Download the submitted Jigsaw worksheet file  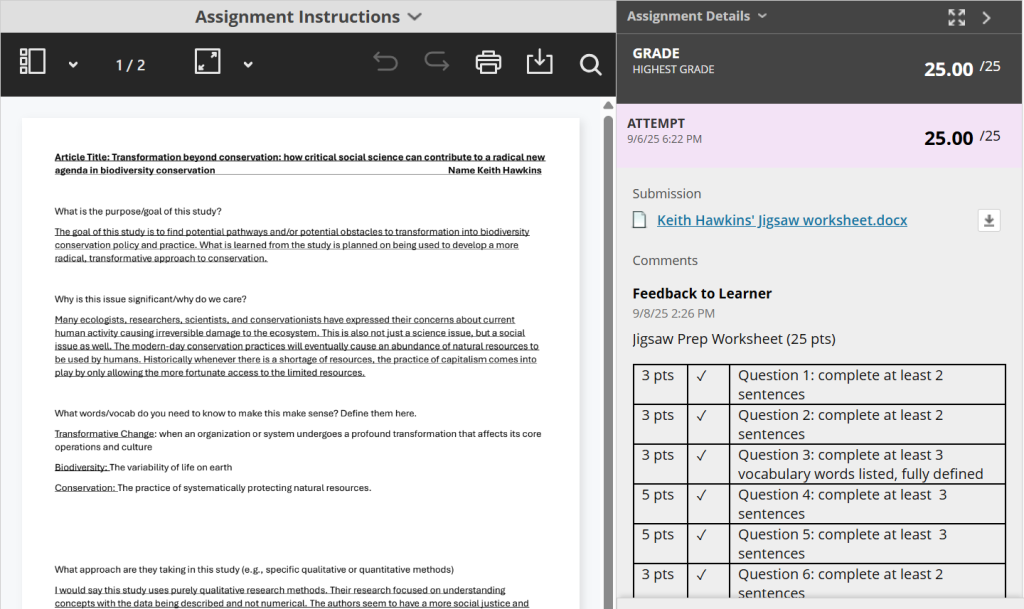[988, 221]
